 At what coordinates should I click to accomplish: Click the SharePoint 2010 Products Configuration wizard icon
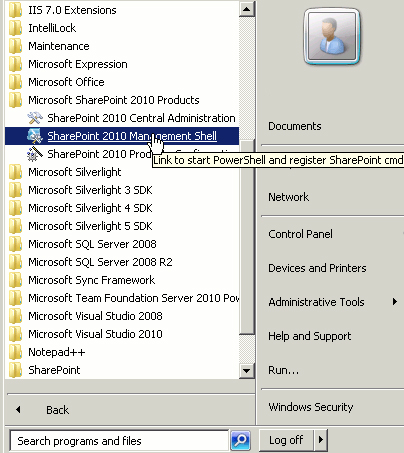35,154
